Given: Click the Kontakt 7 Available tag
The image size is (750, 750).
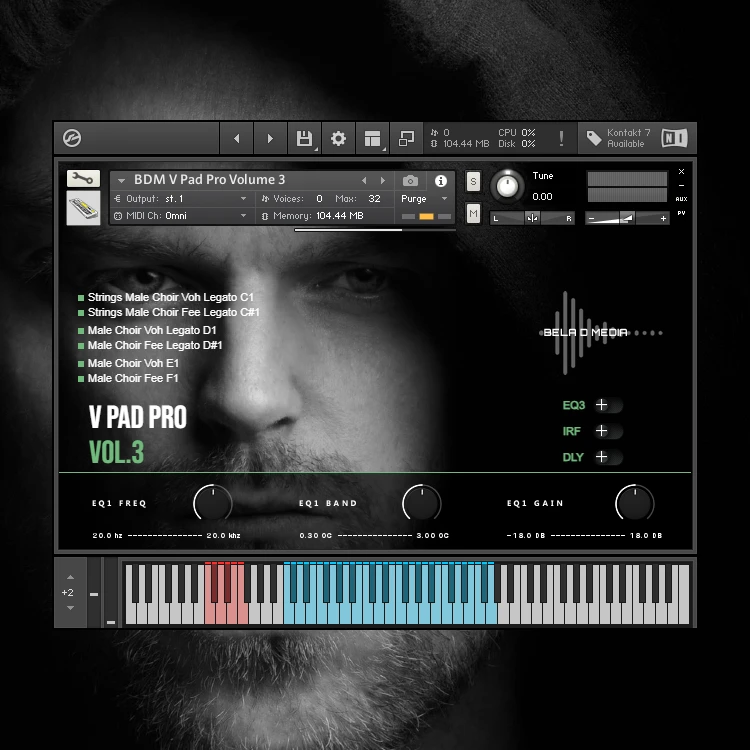Looking at the screenshot, I should [619, 138].
